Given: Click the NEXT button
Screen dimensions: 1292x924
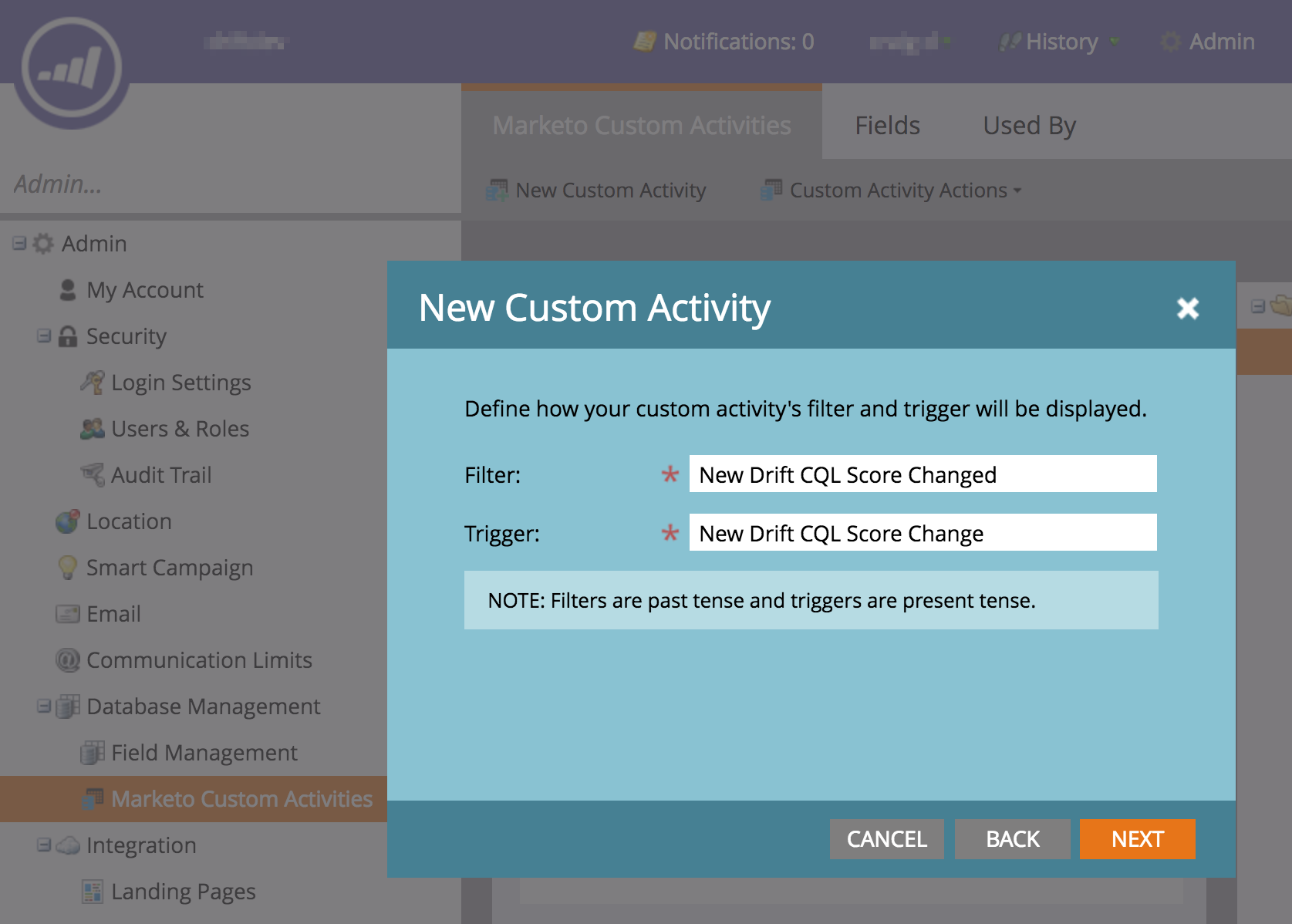Looking at the screenshot, I should click(1138, 839).
